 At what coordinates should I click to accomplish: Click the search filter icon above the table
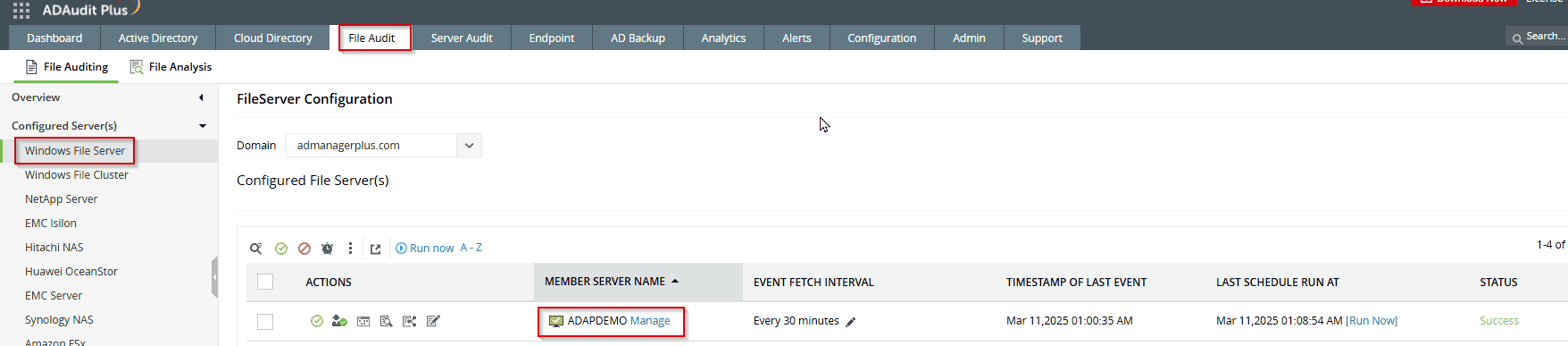(256, 249)
